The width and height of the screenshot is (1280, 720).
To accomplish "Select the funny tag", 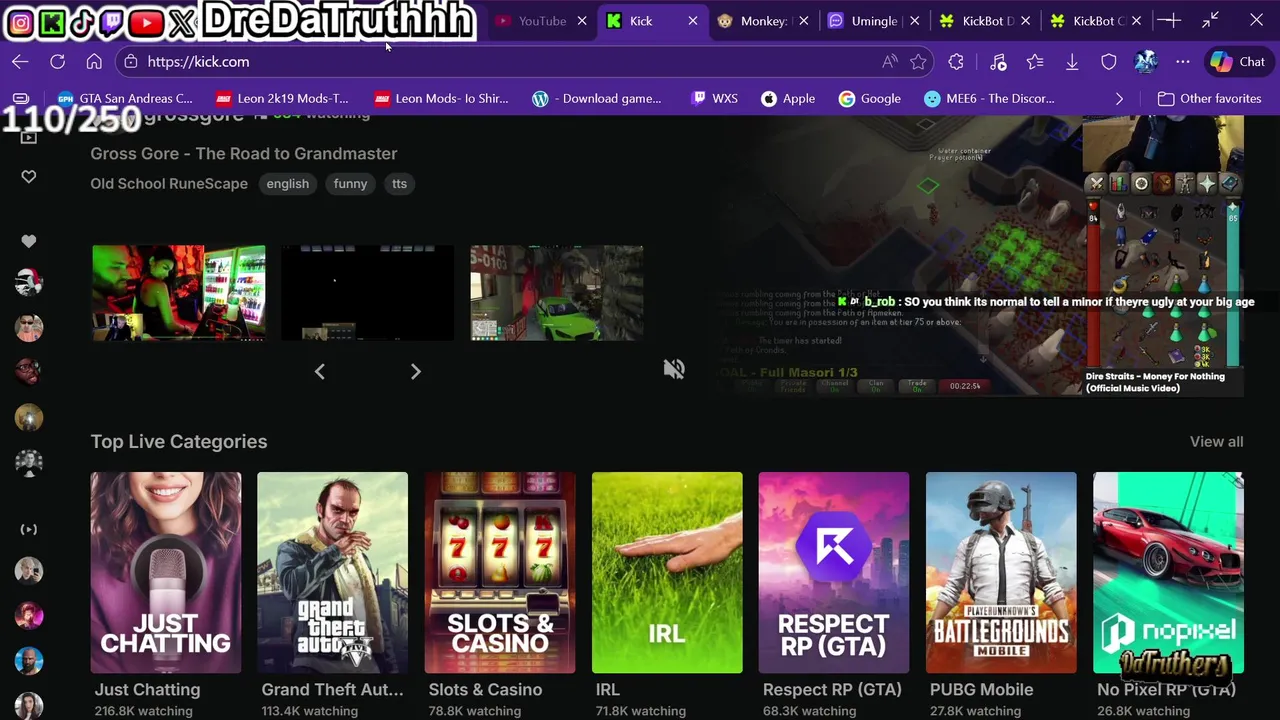I will tap(350, 183).
